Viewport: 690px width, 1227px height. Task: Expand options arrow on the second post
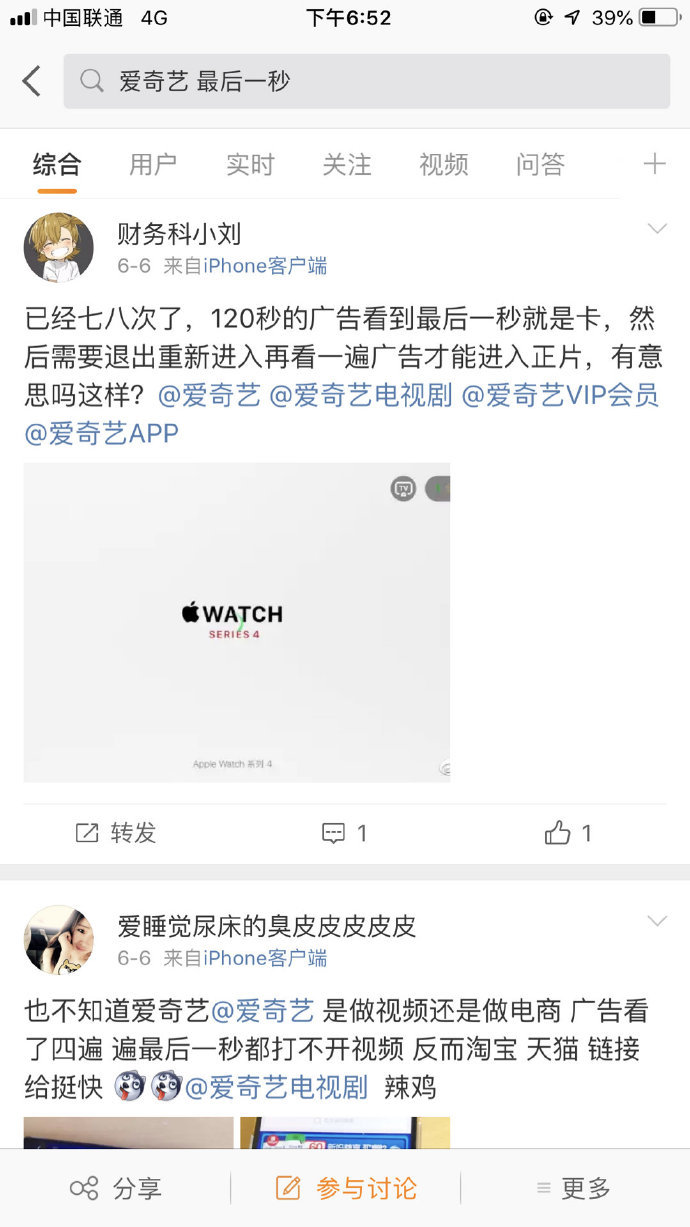(x=657, y=921)
